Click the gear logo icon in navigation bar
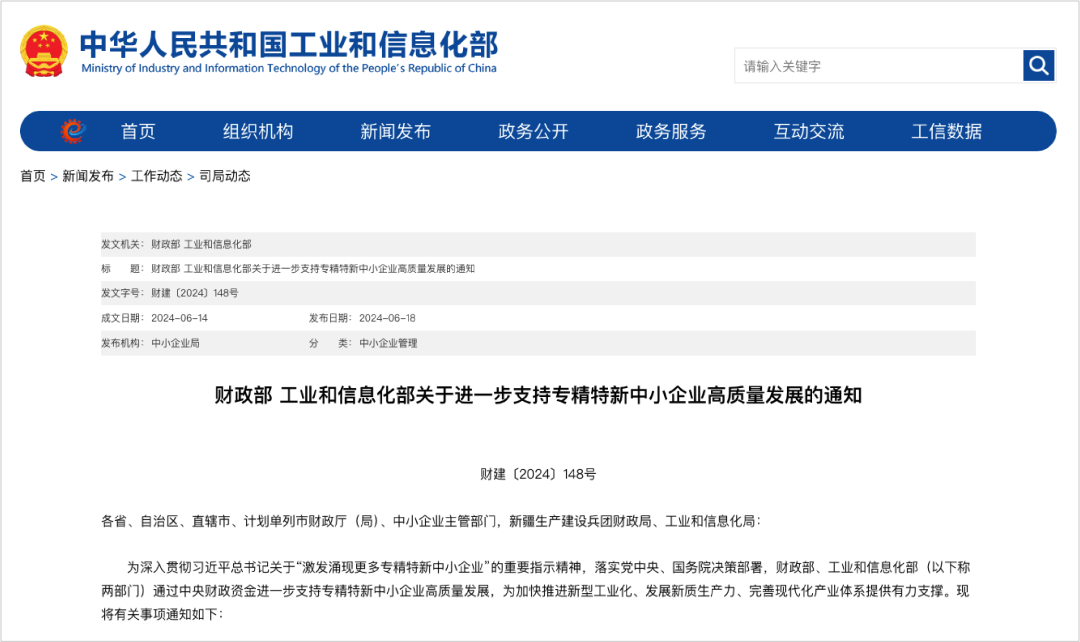Image resolution: width=1080 pixels, height=642 pixels. pyautogui.click(x=72, y=131)
